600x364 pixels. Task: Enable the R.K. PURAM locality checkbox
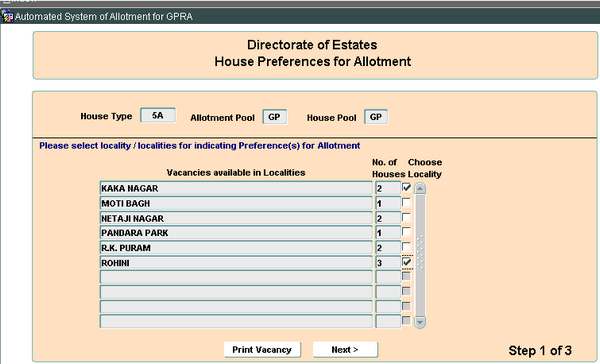click(406, 247)
